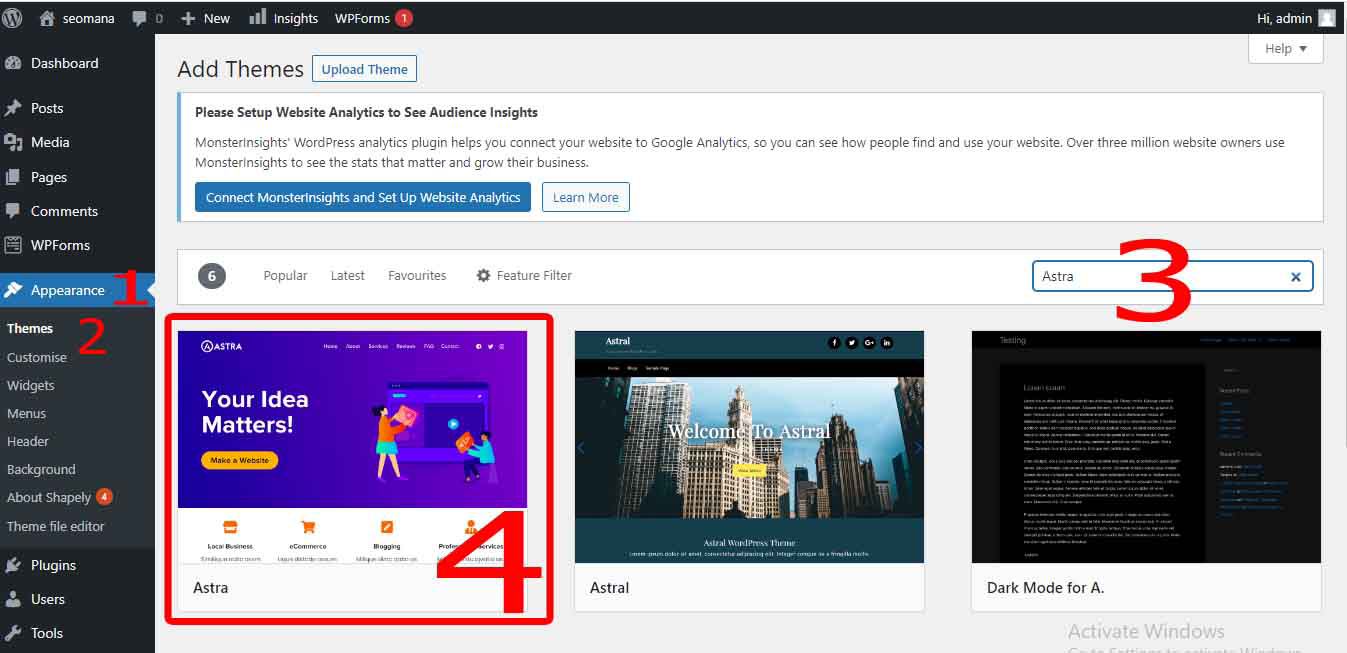Open Plugins in the sidebar
Screen dimensions: 1347x653
[x=54, y=565]
